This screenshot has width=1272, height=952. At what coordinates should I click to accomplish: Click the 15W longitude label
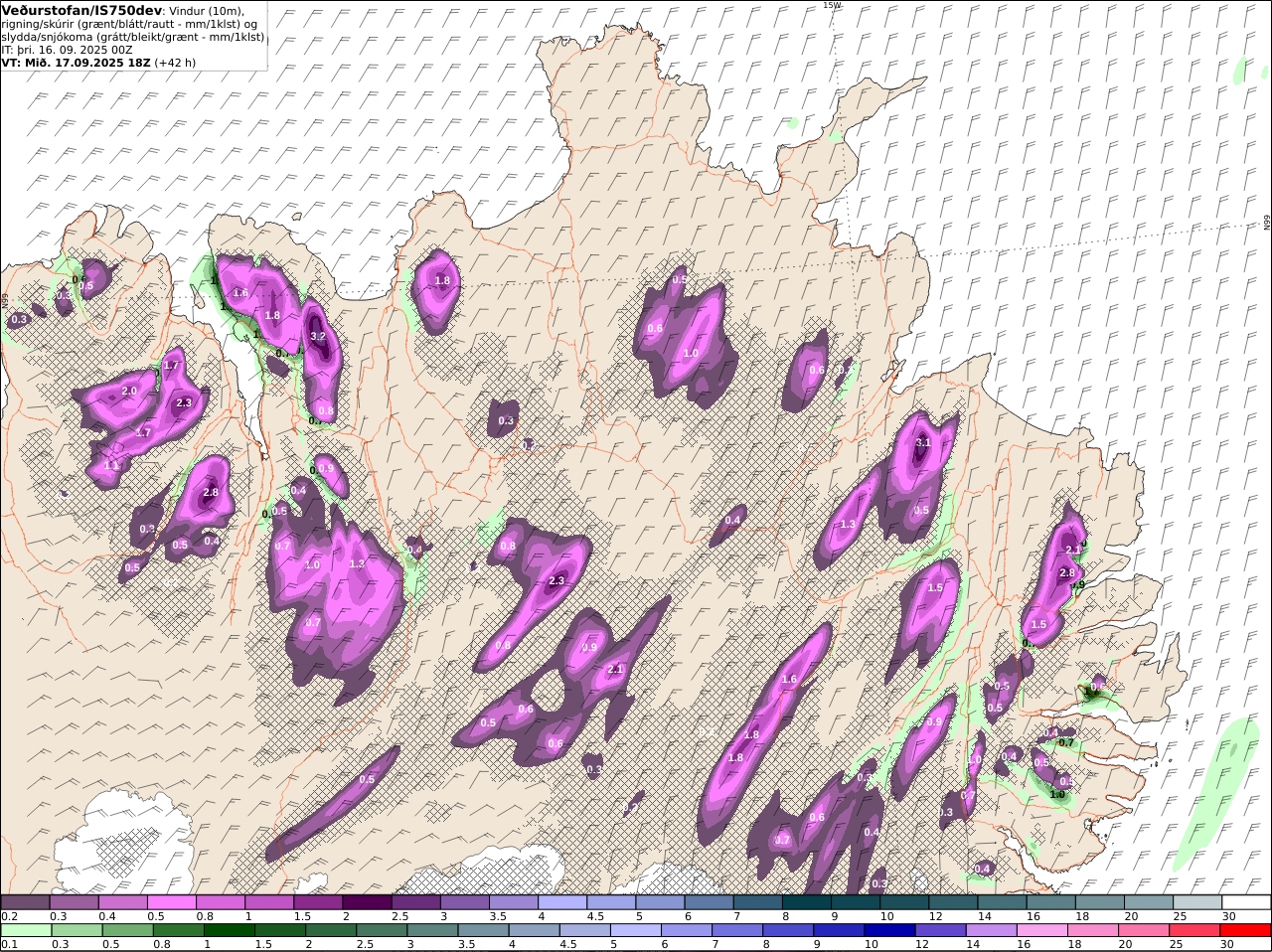click(831, 5)
